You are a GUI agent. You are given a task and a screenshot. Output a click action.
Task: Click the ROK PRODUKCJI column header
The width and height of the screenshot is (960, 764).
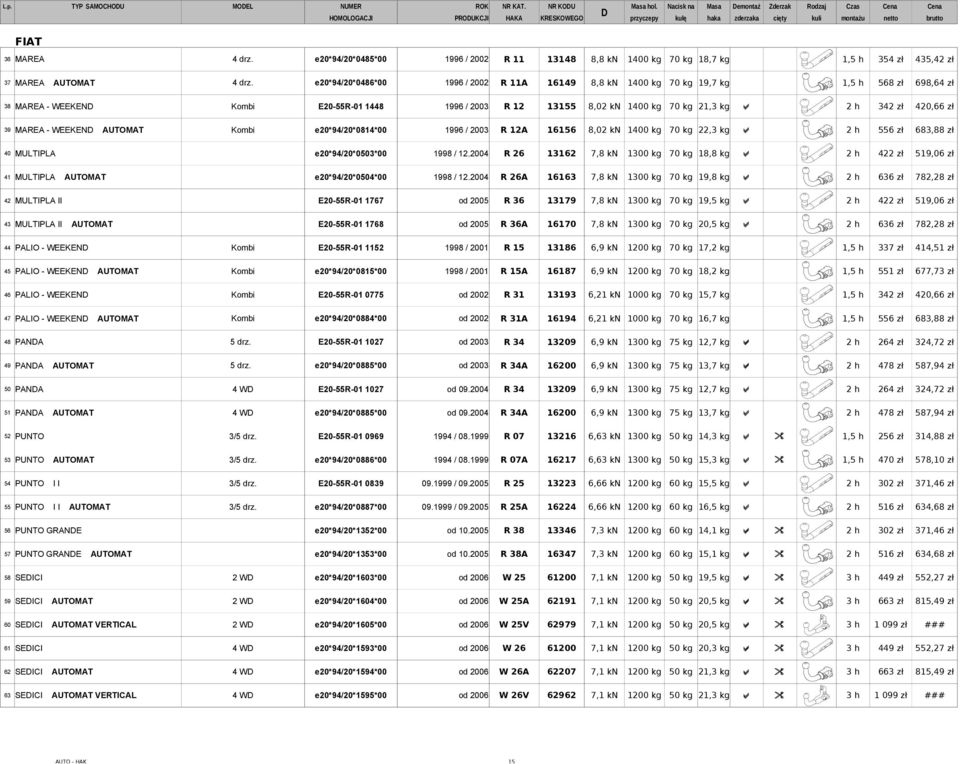[x=471, y=12]
